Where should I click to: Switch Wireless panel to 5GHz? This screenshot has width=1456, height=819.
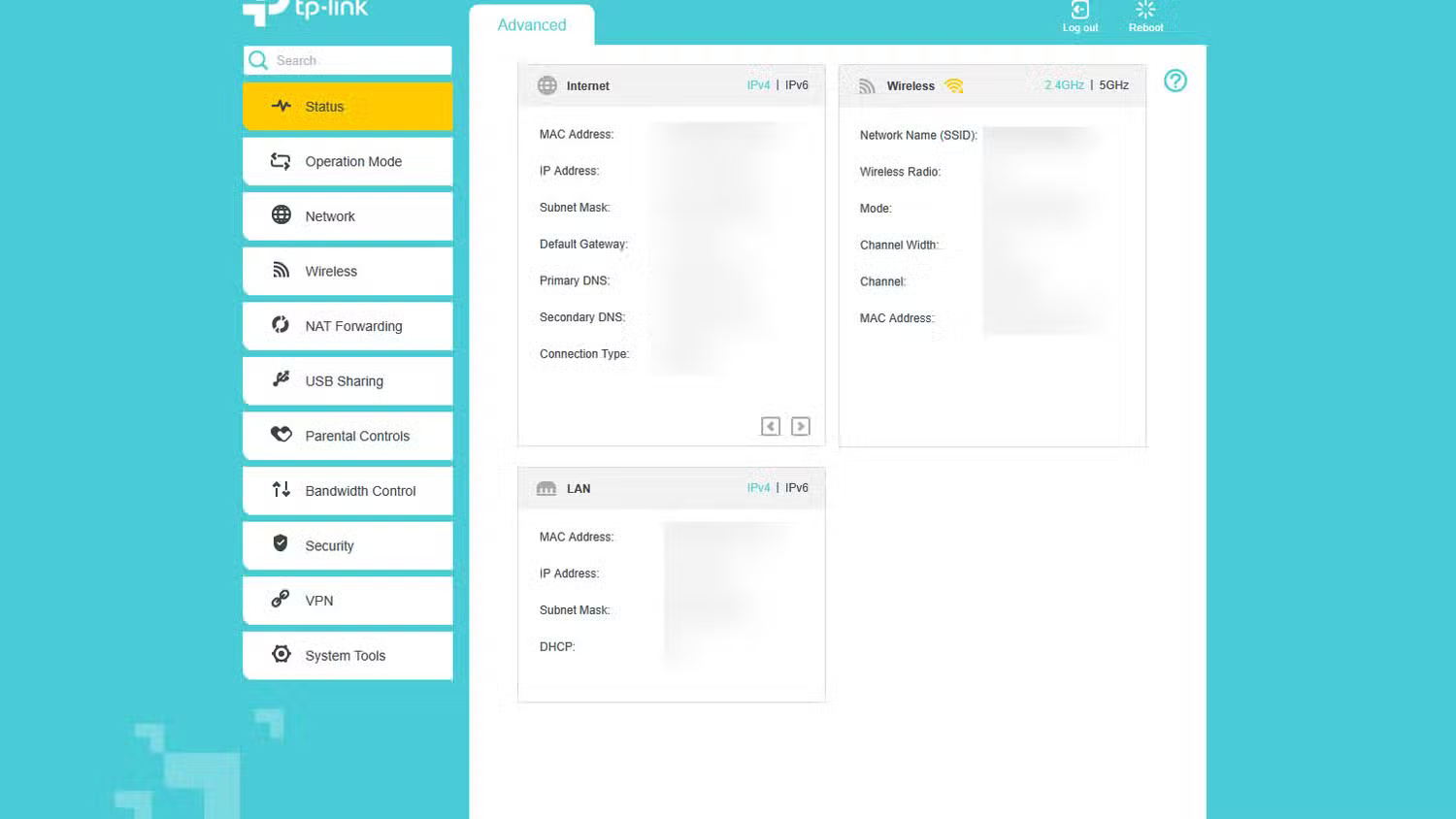pos(1113,85)
